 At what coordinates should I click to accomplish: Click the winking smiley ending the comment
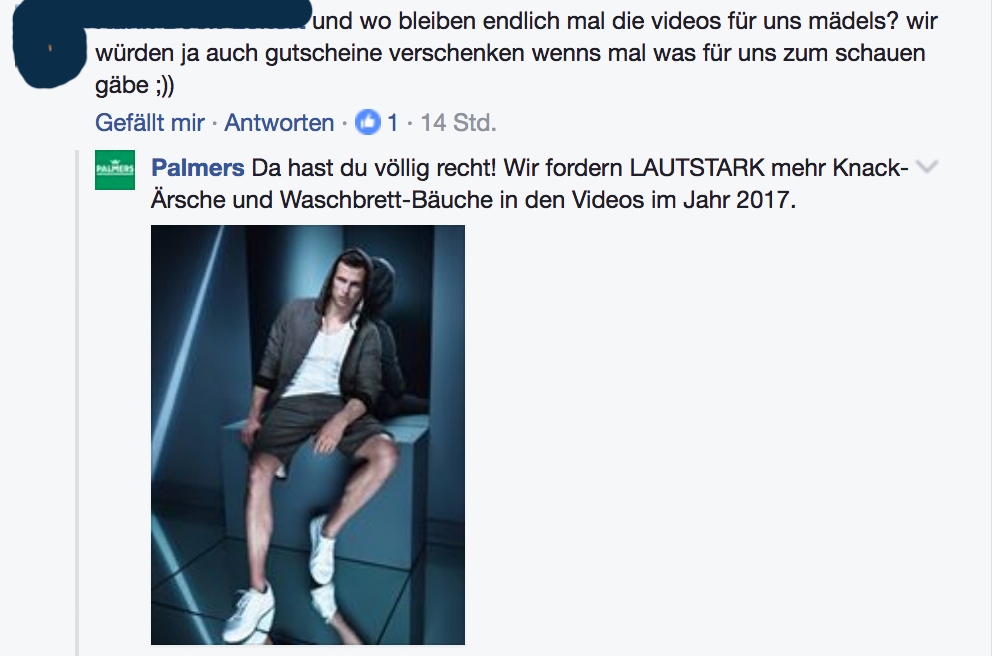pos(163,85)
